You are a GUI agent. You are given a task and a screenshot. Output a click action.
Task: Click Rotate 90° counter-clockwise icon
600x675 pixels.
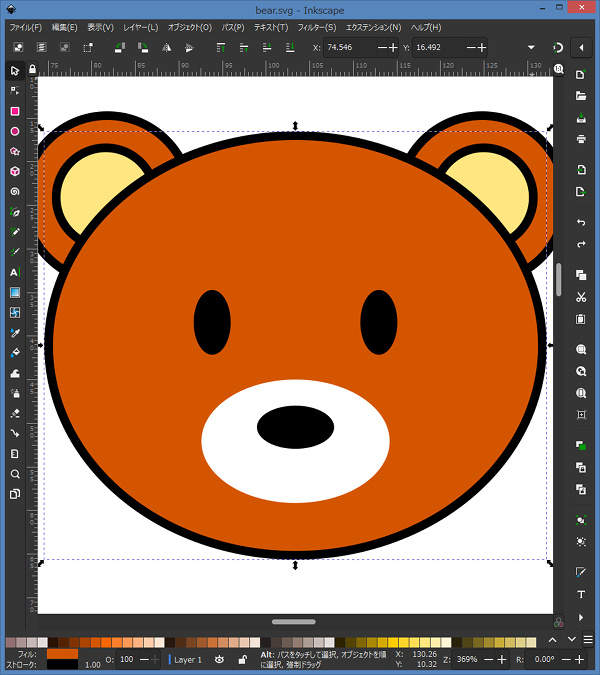point(120,47)
